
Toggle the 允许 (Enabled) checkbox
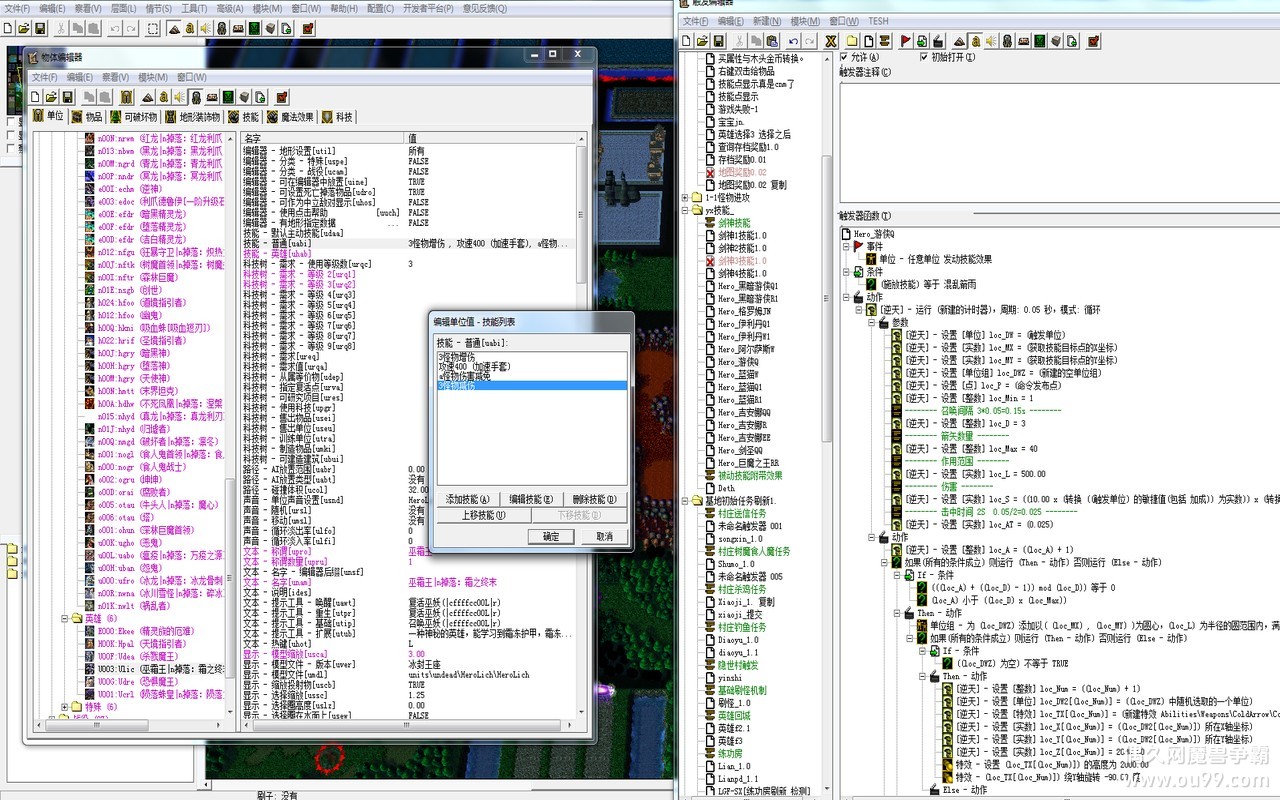tap(844, 57)
